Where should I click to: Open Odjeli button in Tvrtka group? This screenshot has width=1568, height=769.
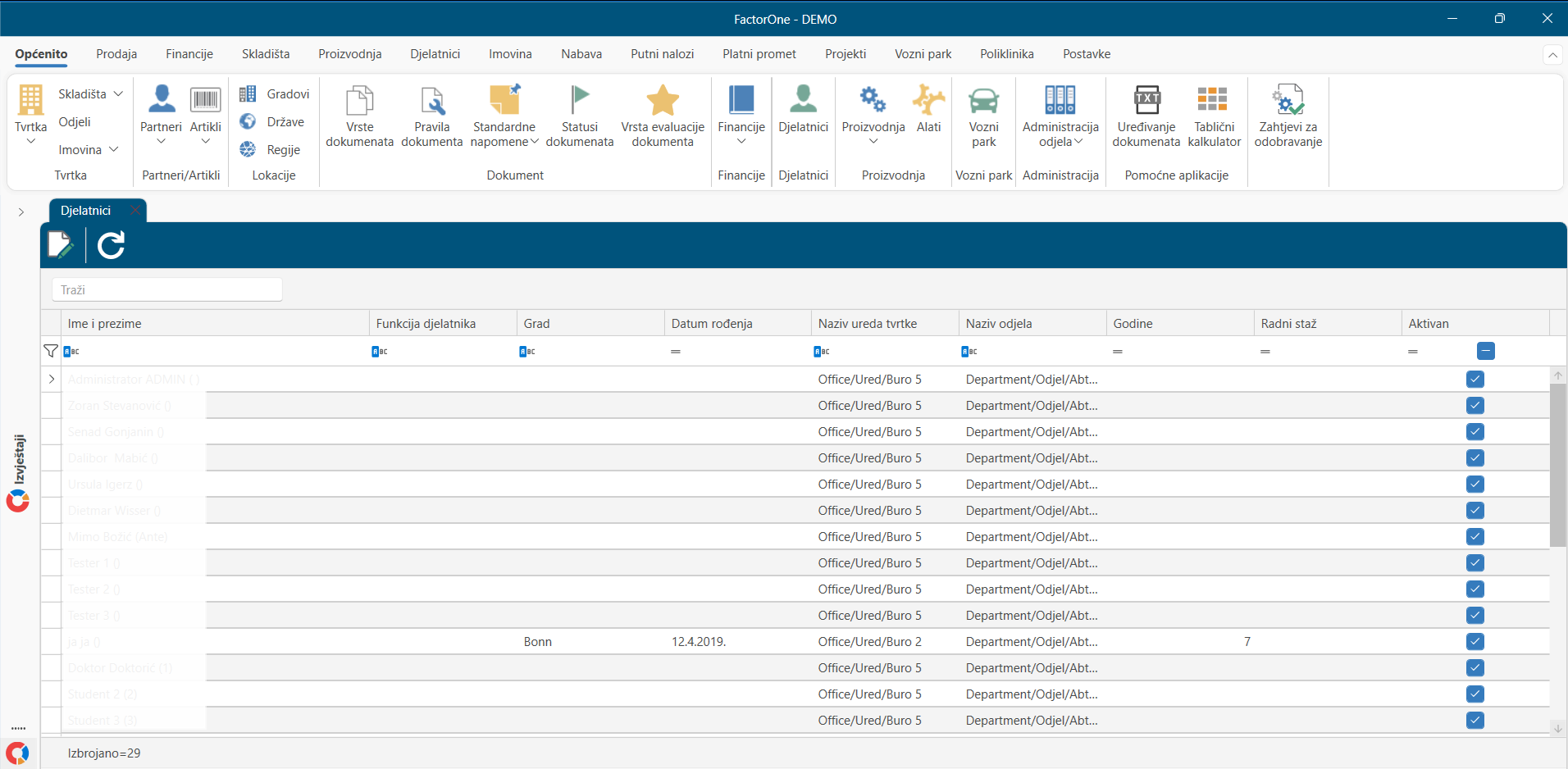pyautogui.click(x=75, y=122)
